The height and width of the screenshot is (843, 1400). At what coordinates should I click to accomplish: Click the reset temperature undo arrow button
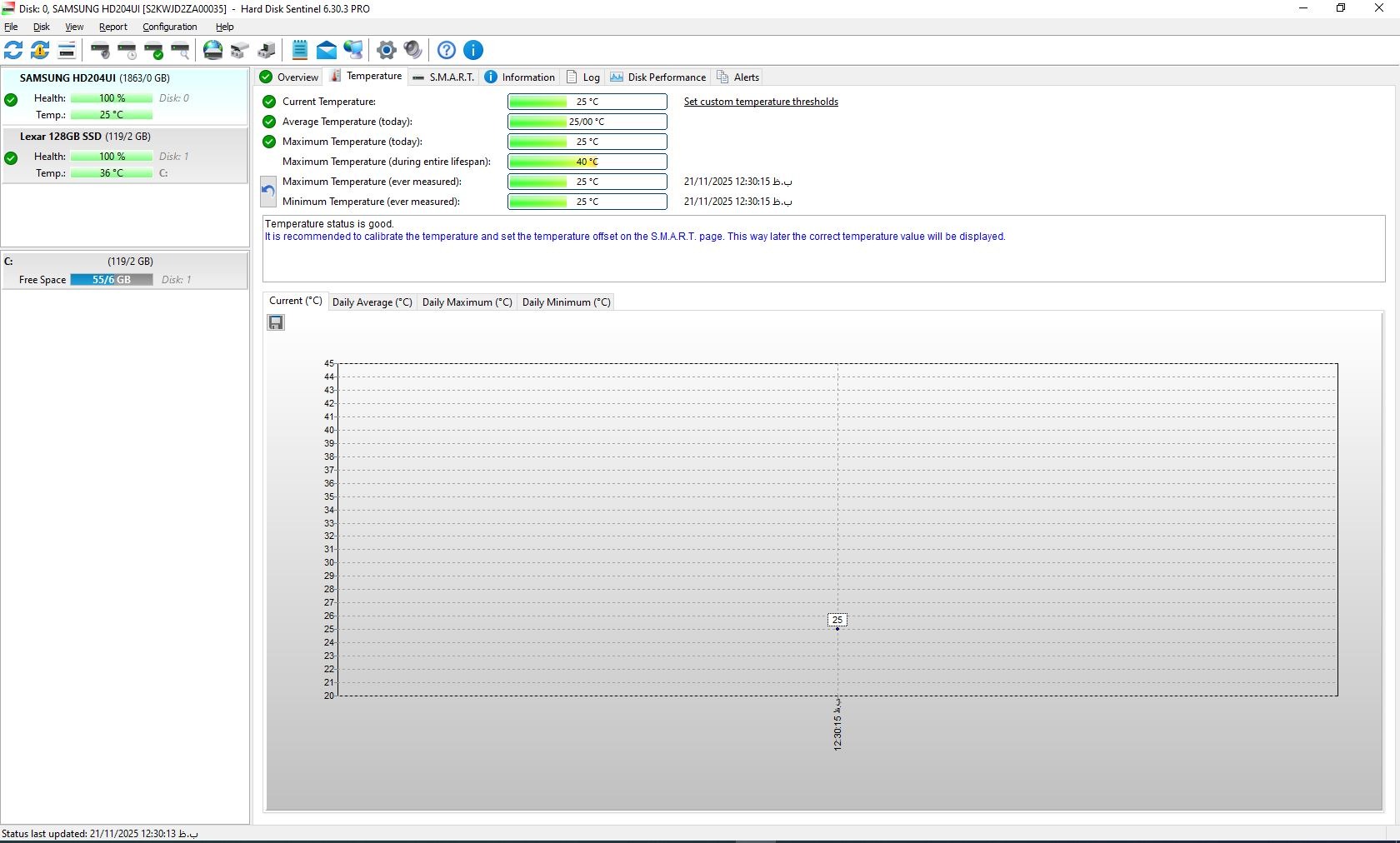point(268,192)
